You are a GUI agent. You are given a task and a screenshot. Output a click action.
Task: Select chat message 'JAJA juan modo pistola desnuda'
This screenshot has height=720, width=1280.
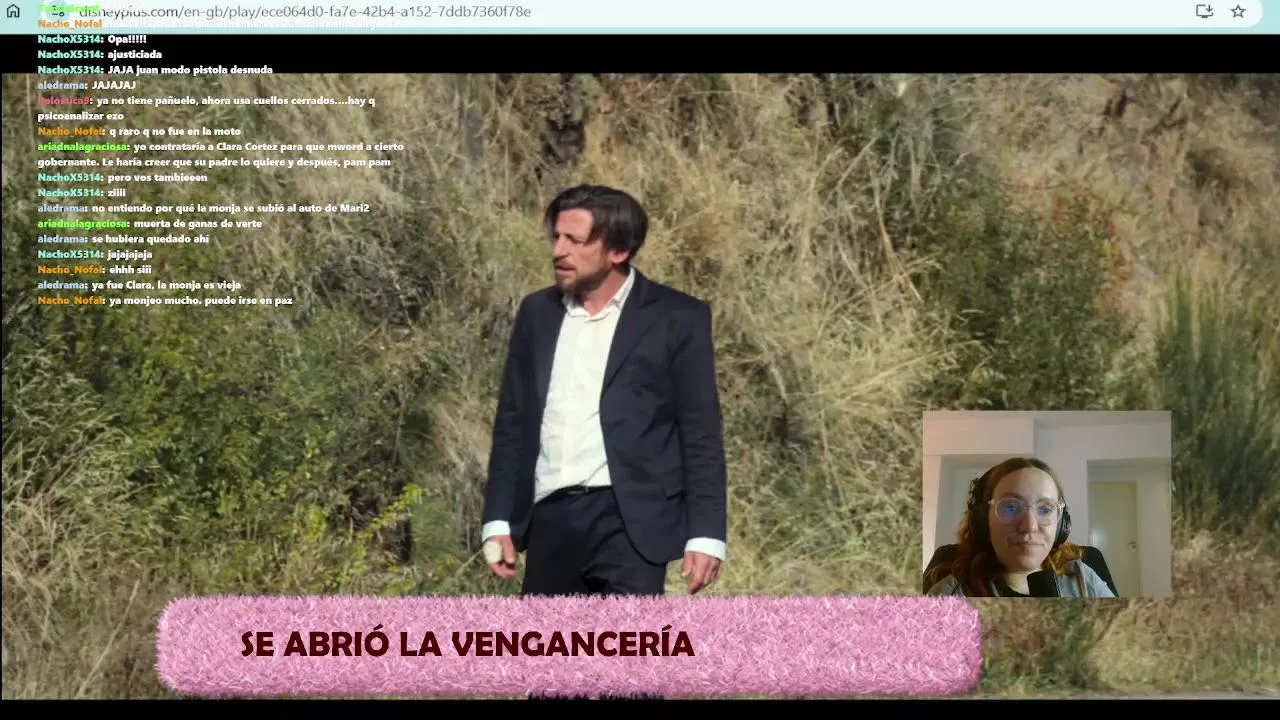(x=190, y=70)
